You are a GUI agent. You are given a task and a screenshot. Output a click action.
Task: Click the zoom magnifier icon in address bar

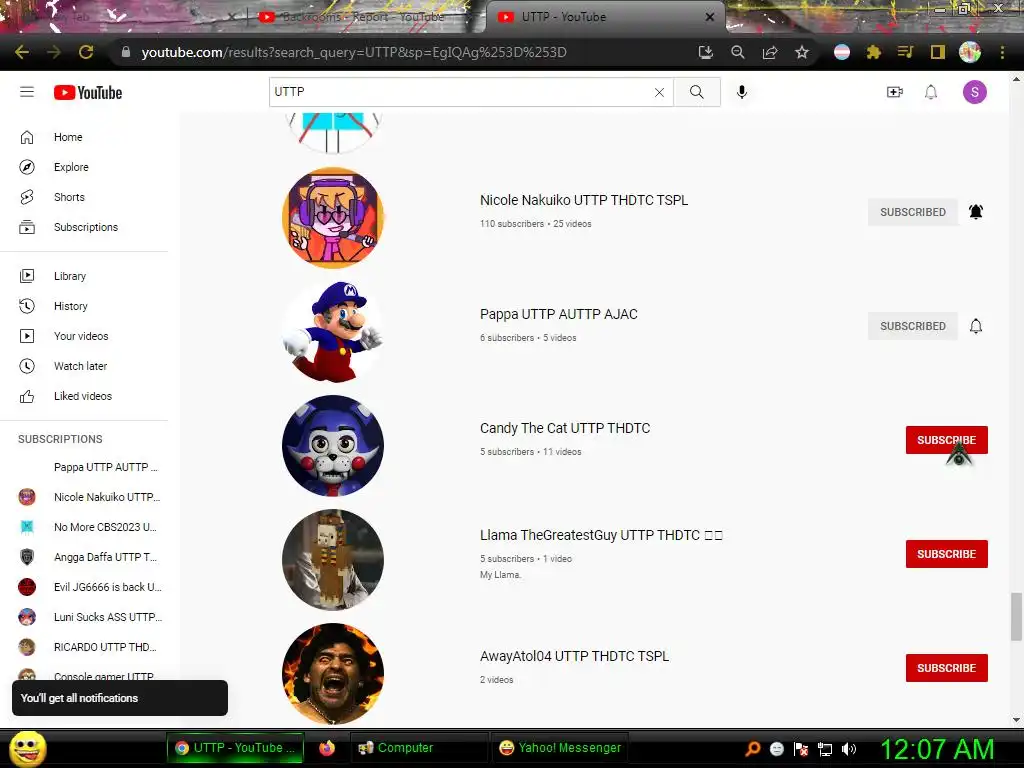pos(738,52)
